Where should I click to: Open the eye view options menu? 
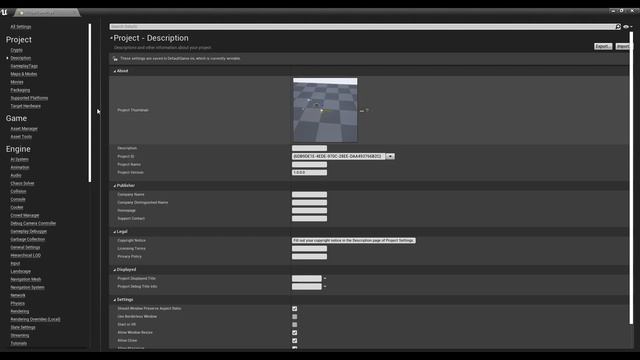(627, 27)
